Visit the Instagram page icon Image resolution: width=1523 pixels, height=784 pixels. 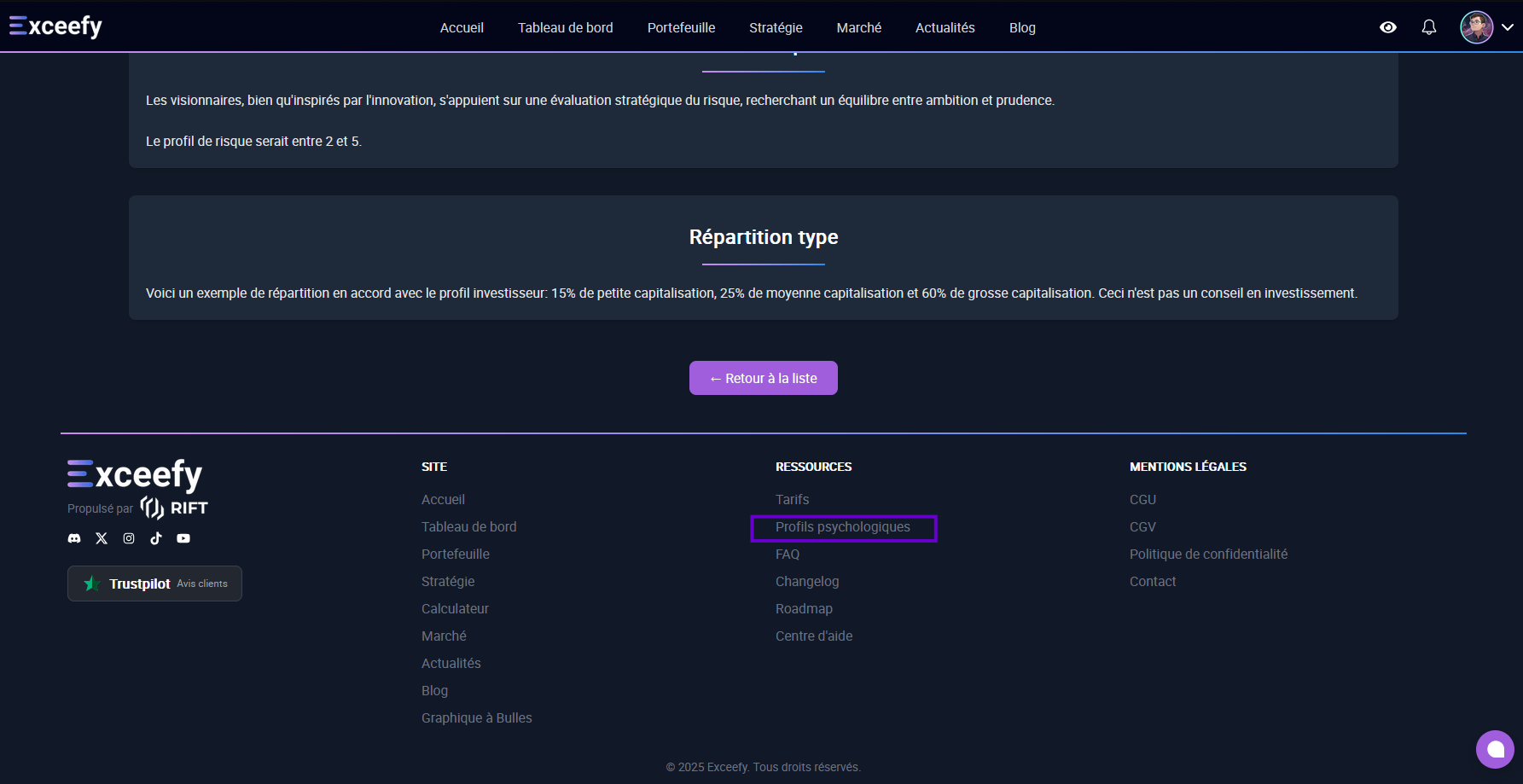click(129, 538)
